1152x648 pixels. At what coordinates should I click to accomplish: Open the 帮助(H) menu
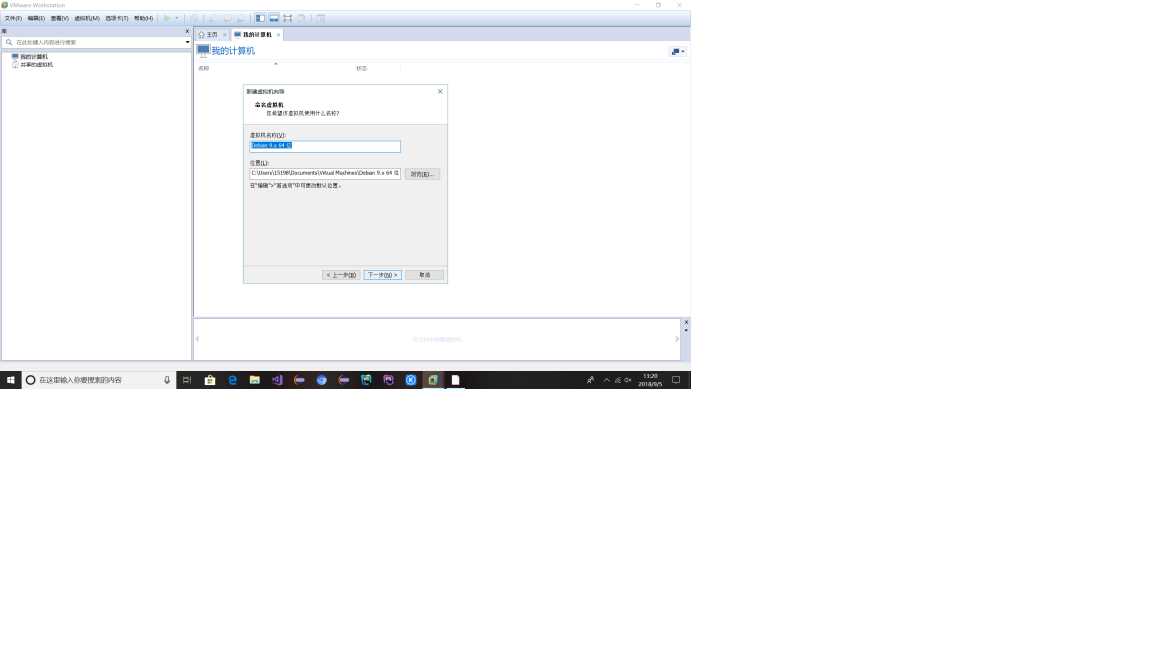[x=143, y=18]
